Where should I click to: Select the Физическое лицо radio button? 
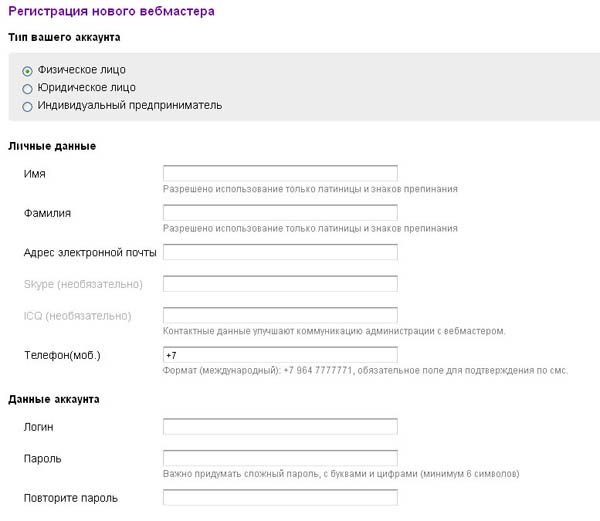pos(27,71)
